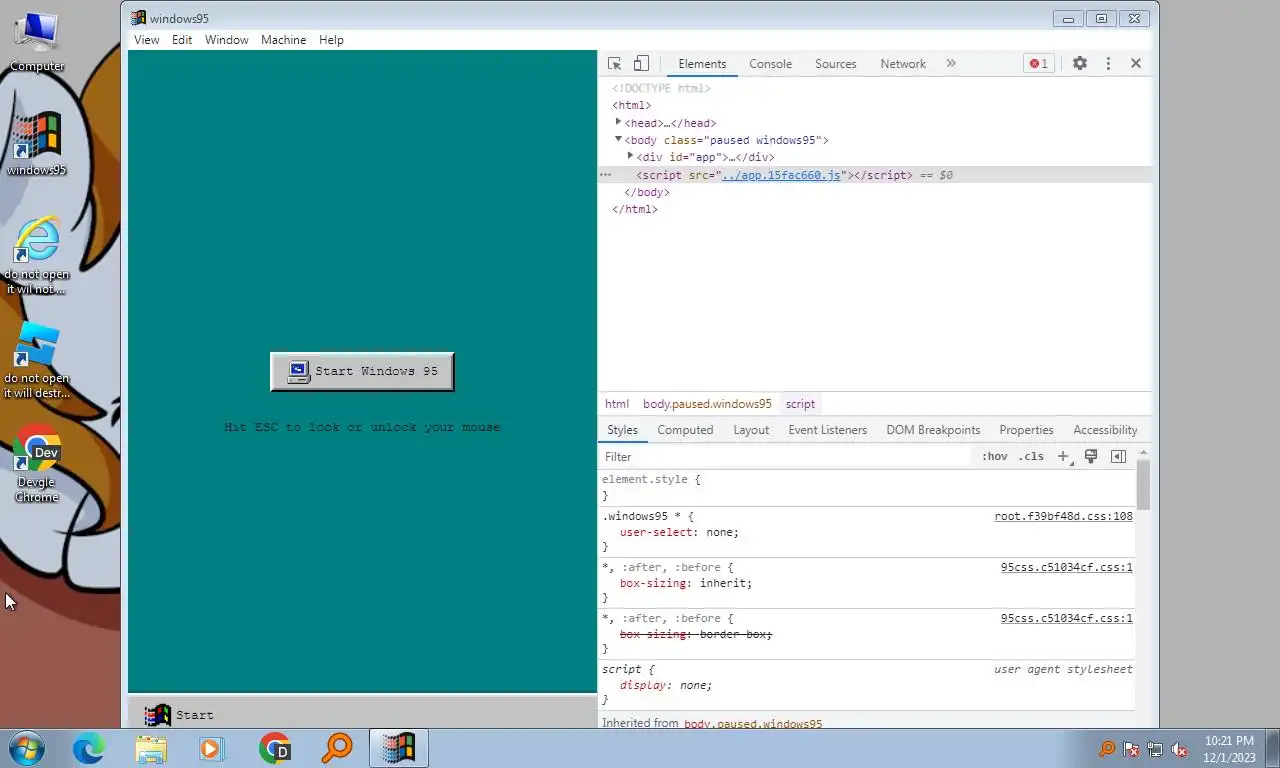Switch to the Sources tab
Viewport: 1280px width, 768px height.
(836, 63)
